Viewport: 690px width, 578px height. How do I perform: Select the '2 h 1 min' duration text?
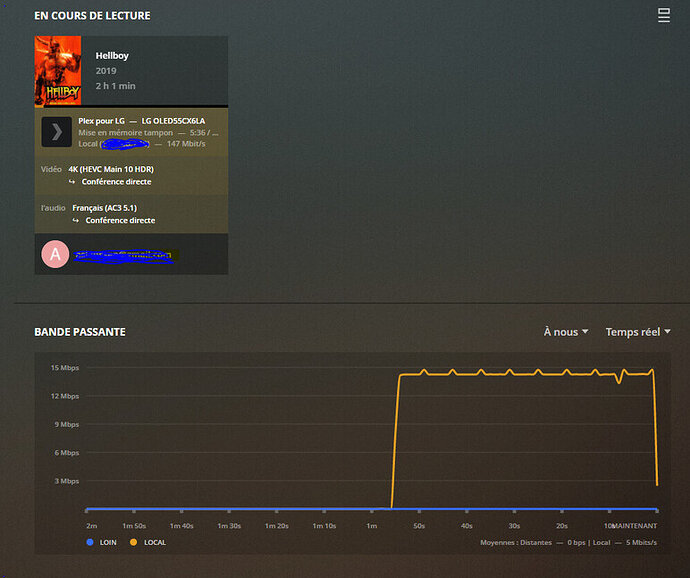pyautogui.click(x=115, y=86)
